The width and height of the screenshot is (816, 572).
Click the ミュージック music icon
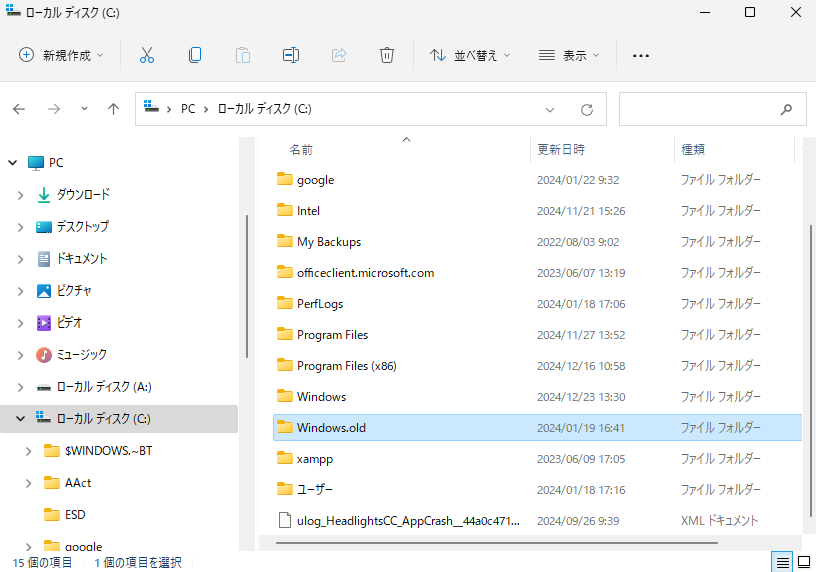(44, 355)
